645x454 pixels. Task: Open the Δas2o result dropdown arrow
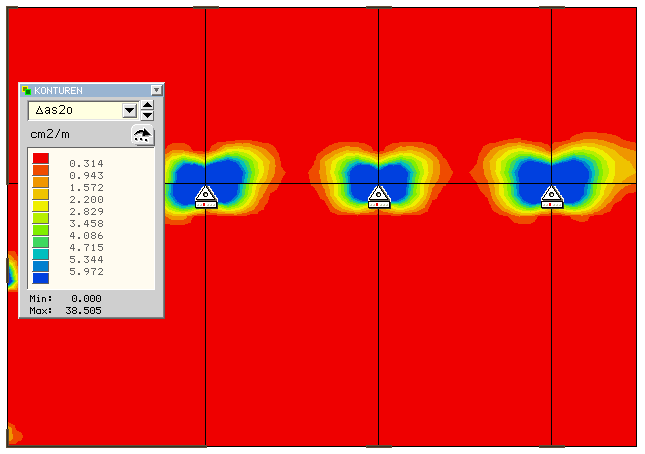[128, 111]
